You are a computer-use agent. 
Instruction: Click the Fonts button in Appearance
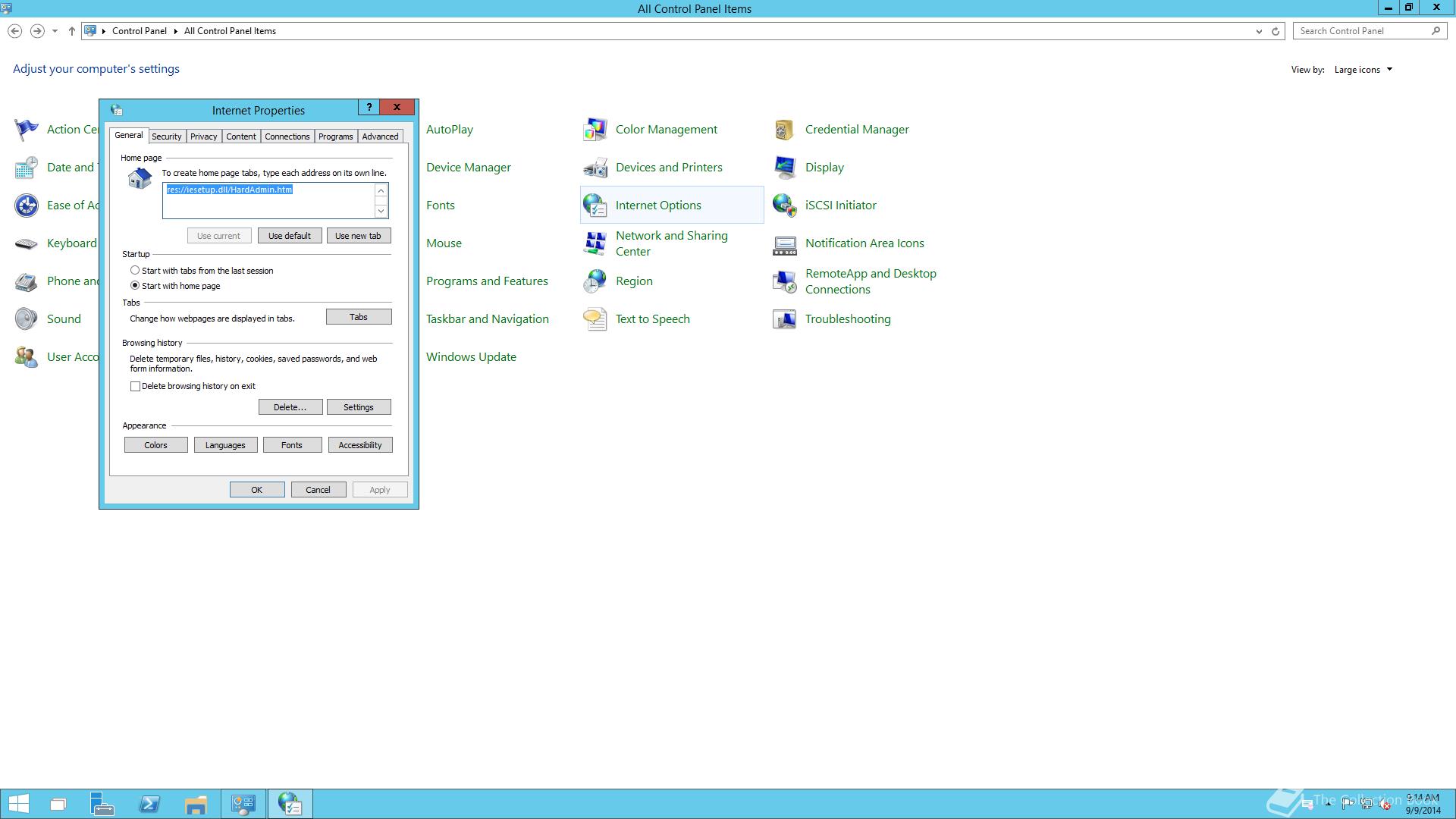click(x=292, y=445)
